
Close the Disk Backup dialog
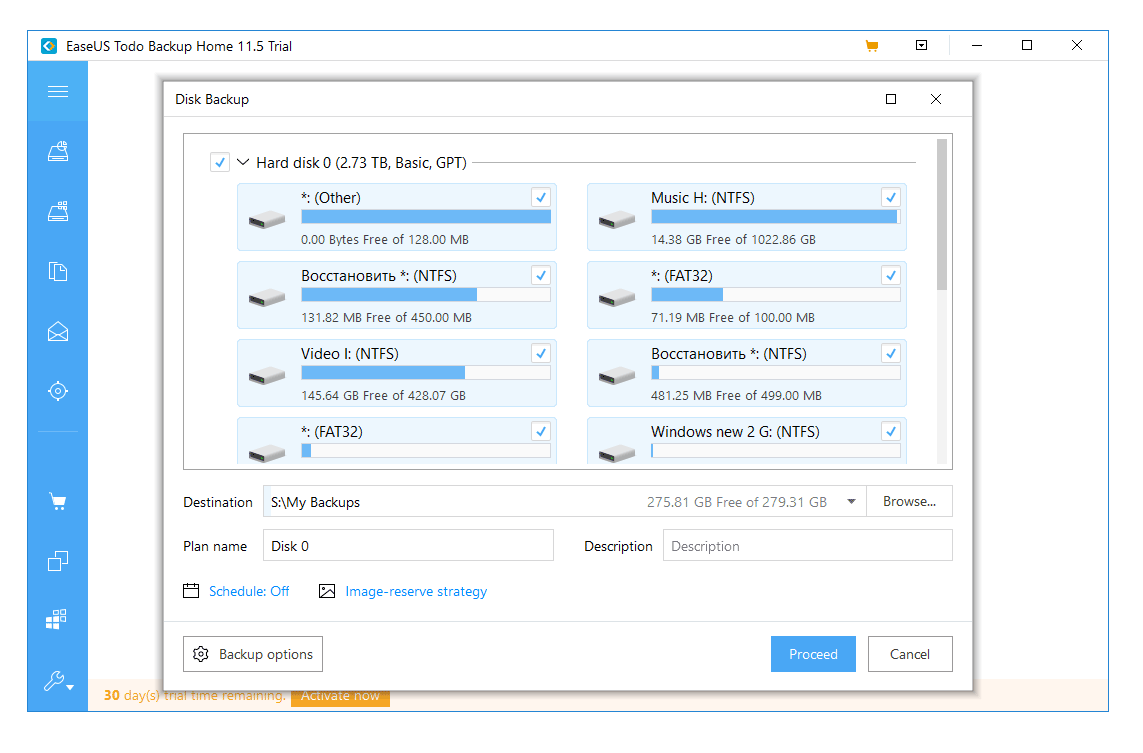(936, 99)
